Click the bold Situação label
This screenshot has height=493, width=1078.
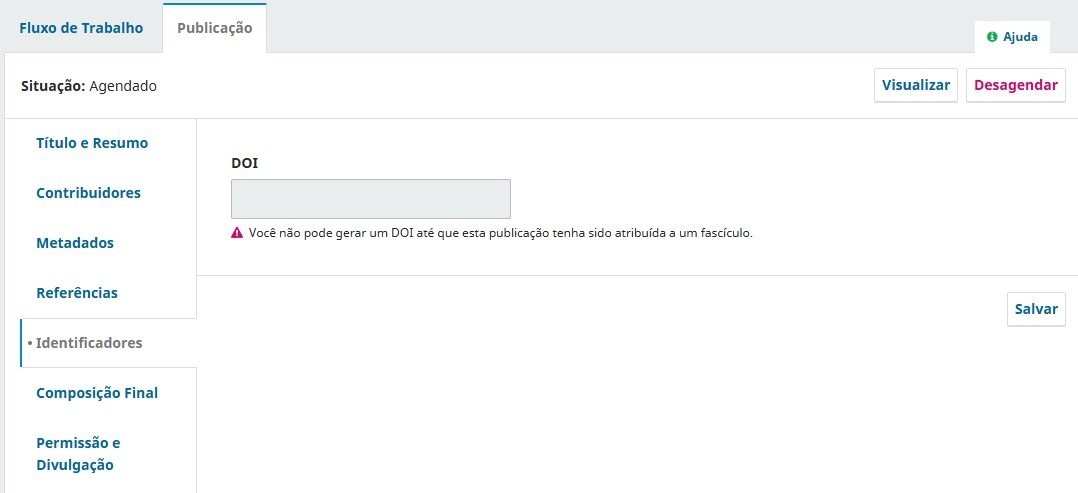tap(54, 87)
